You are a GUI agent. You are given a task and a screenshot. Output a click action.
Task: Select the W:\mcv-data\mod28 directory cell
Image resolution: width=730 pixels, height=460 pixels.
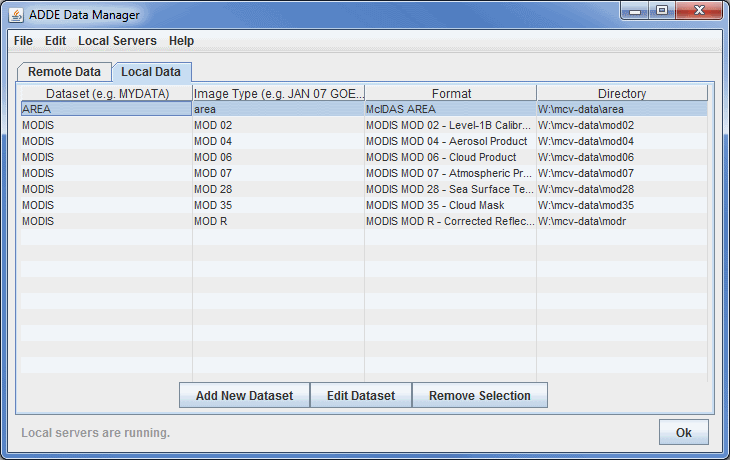(x=622, y=189)
